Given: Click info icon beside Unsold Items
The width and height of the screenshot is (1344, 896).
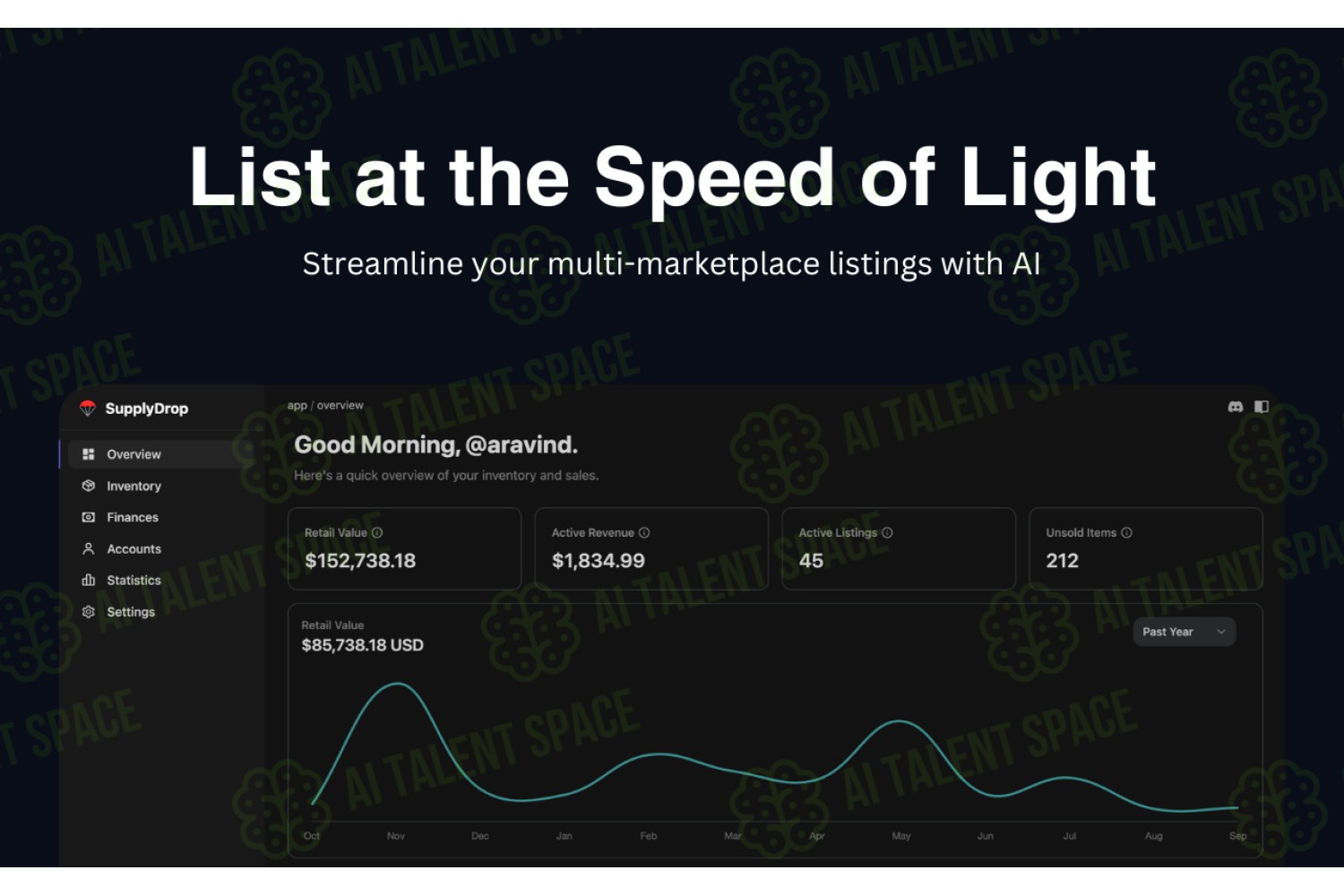Looking at the screenshot, I should [x=1126, y=532].
